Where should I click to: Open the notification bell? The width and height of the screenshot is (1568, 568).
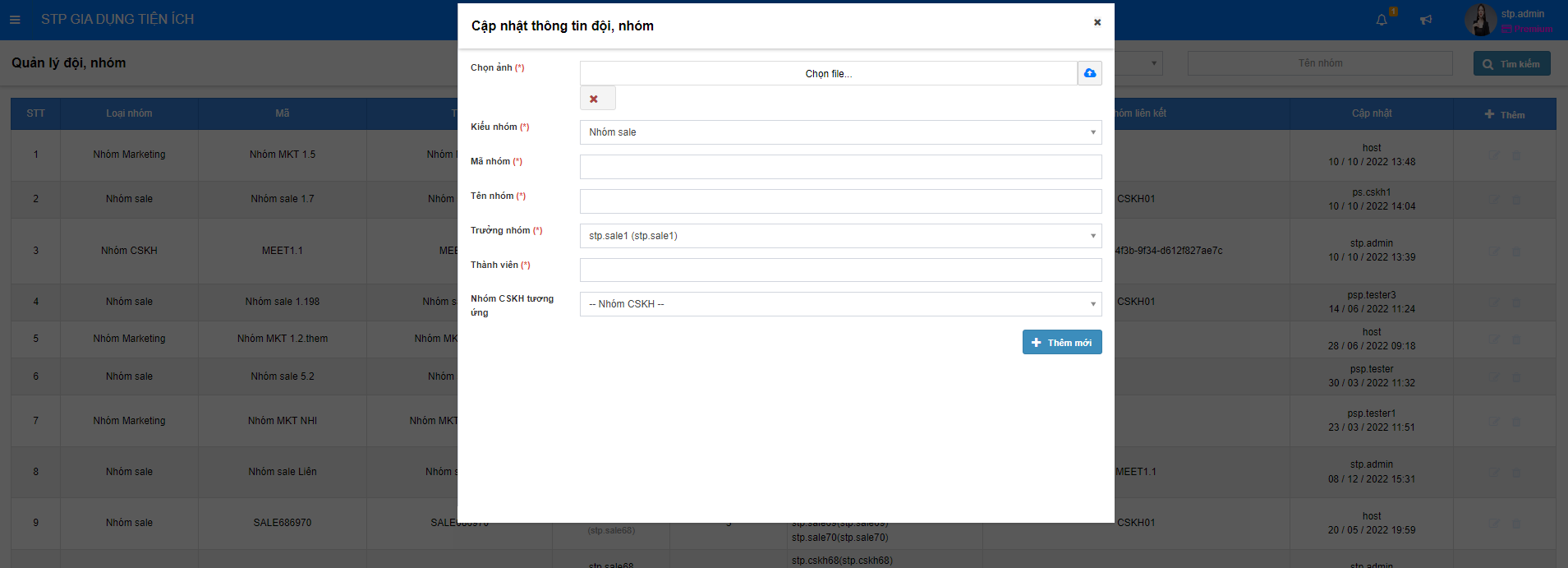point(1382,20)
